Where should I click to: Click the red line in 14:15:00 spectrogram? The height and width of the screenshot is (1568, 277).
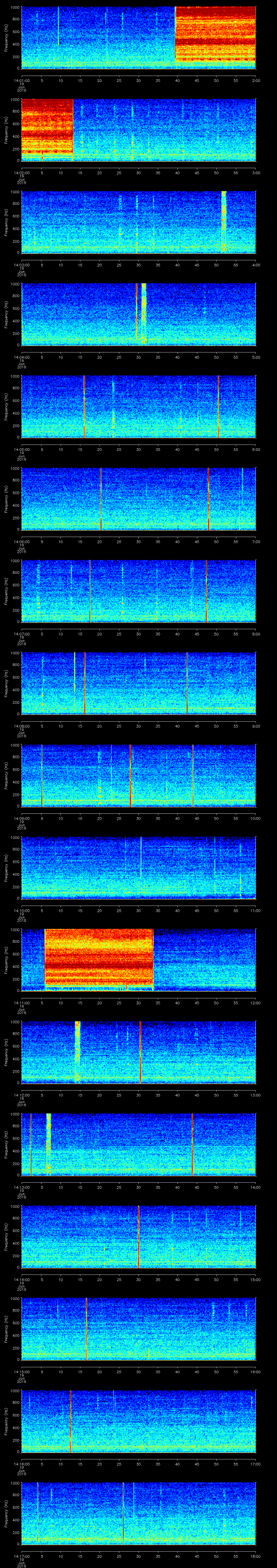[x=87, y=1329]
